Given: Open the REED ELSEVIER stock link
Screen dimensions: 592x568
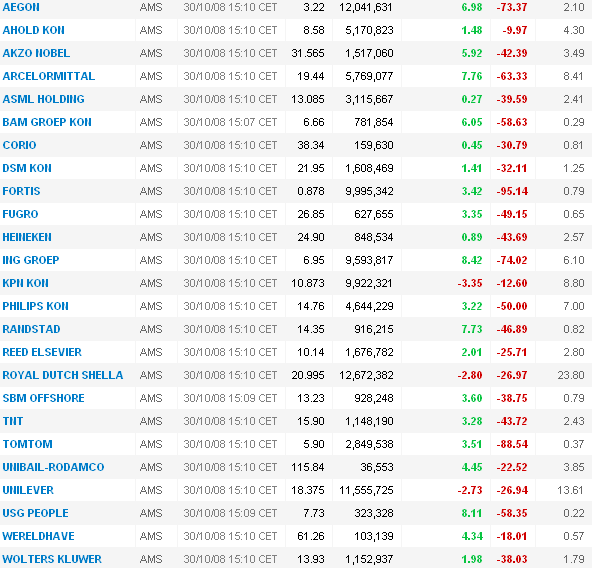Looking at the screenshot, I should (x=42, y=352).
